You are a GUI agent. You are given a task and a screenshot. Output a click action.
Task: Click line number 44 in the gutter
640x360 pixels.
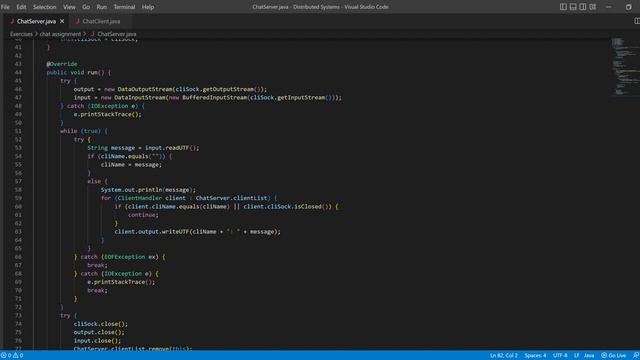[18, 72]
